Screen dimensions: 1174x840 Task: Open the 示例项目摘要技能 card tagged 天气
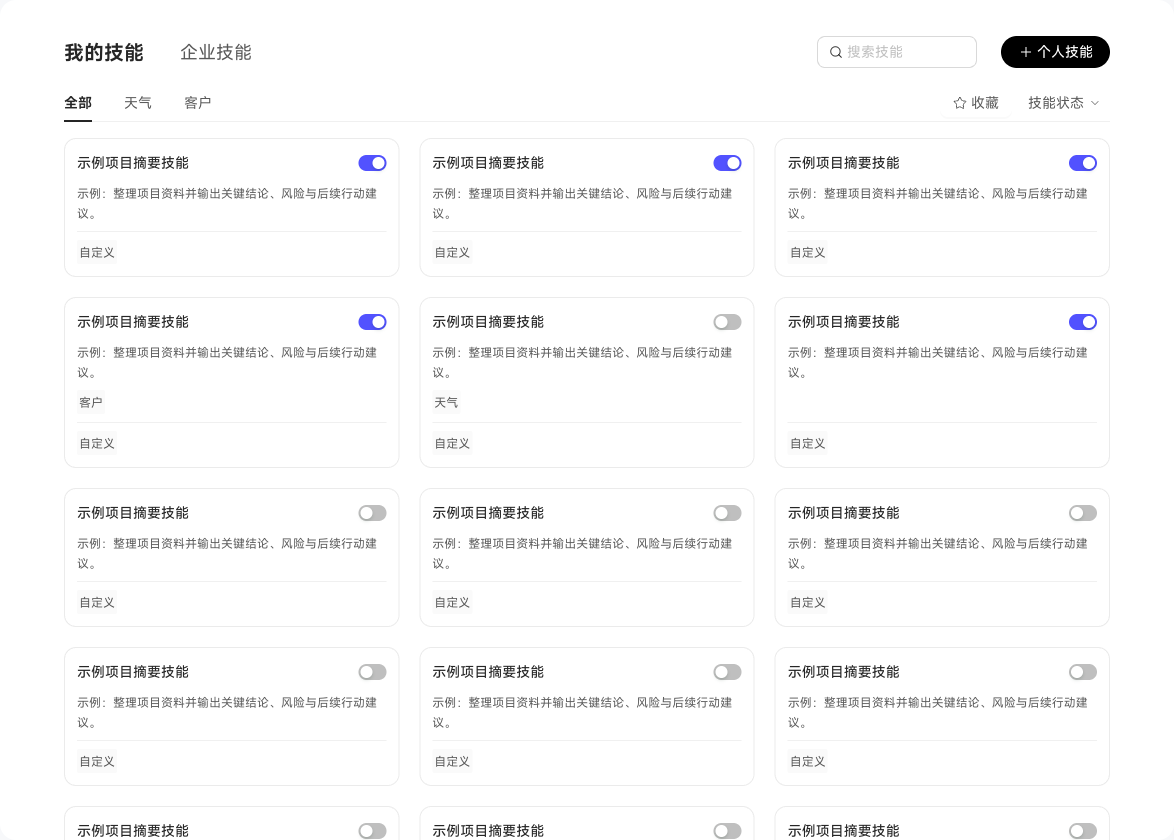tap(586, 383)
